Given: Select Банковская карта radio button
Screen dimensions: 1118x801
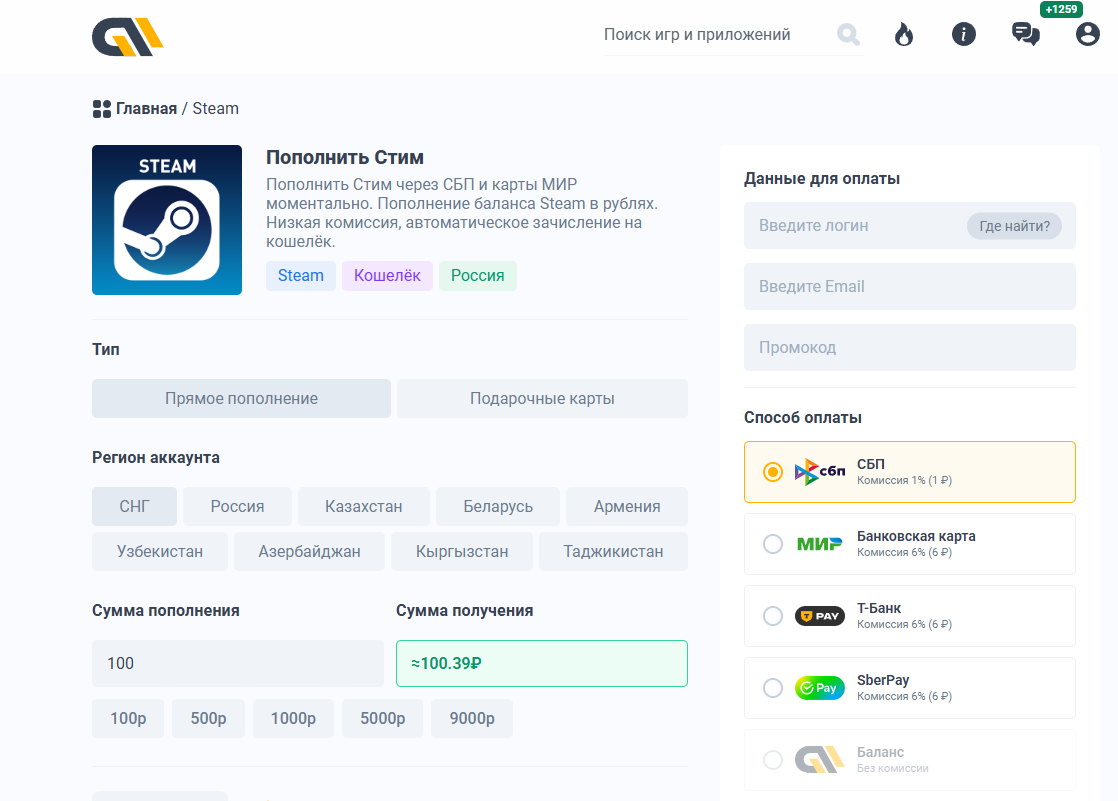Looking at the screenshot, I should [772, 544].
